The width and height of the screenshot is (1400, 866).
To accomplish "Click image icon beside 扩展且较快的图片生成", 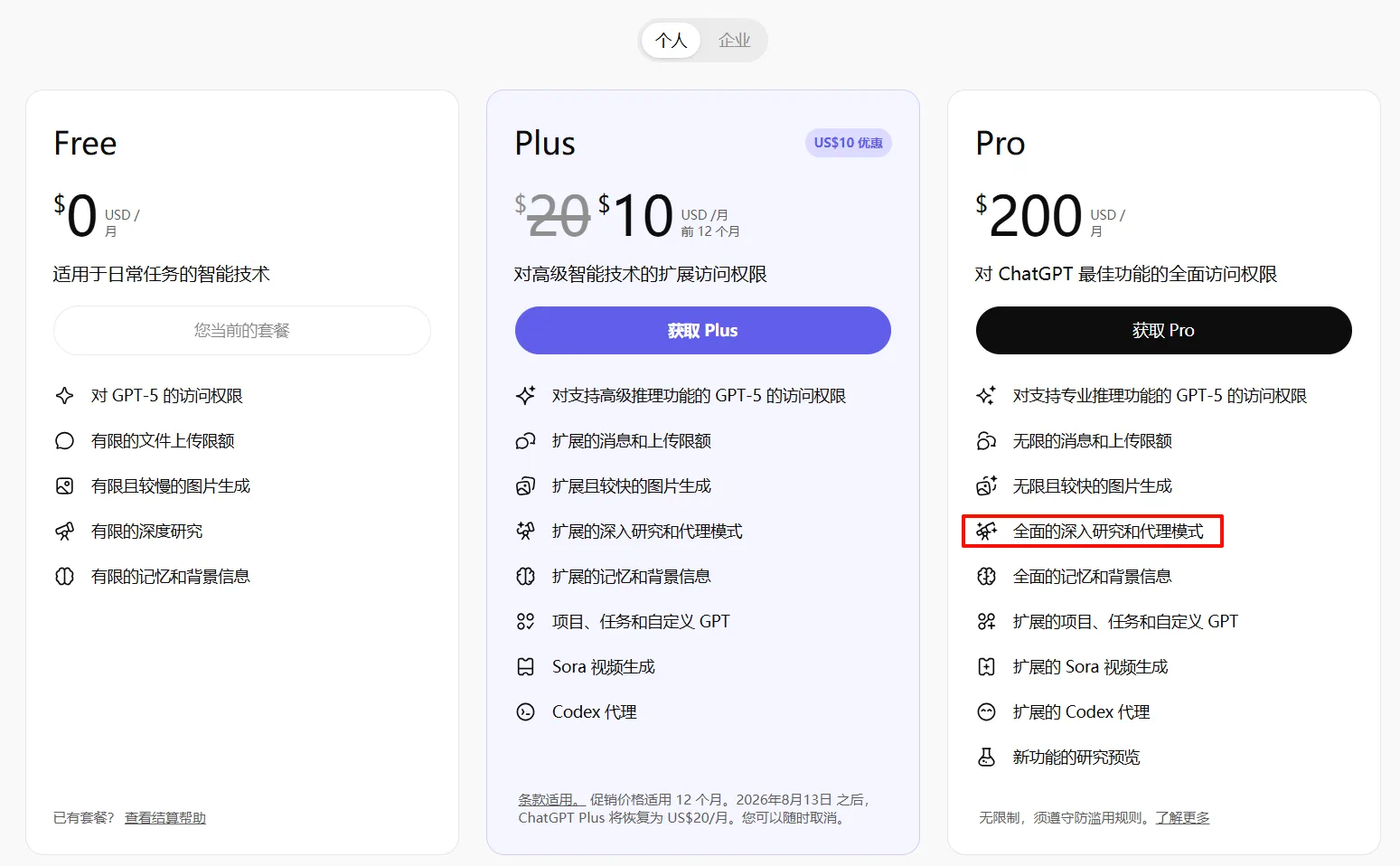I will [x=526, y=486].
